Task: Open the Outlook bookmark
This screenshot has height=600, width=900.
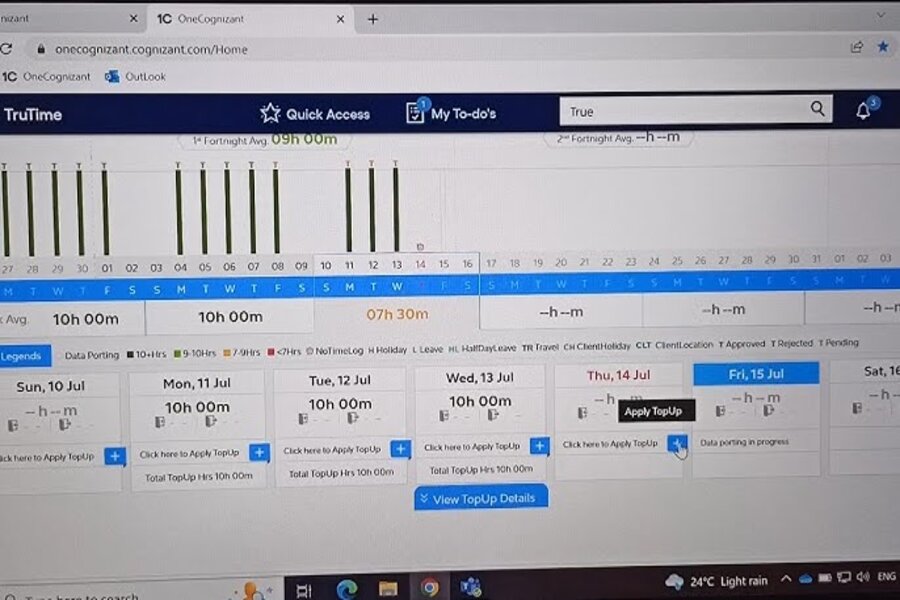Action: click(135, 76)
